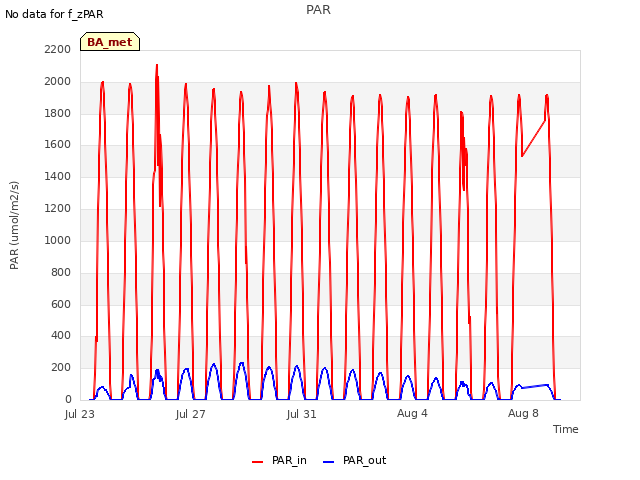Click the 600 y-axis tick label

[61, 304]
